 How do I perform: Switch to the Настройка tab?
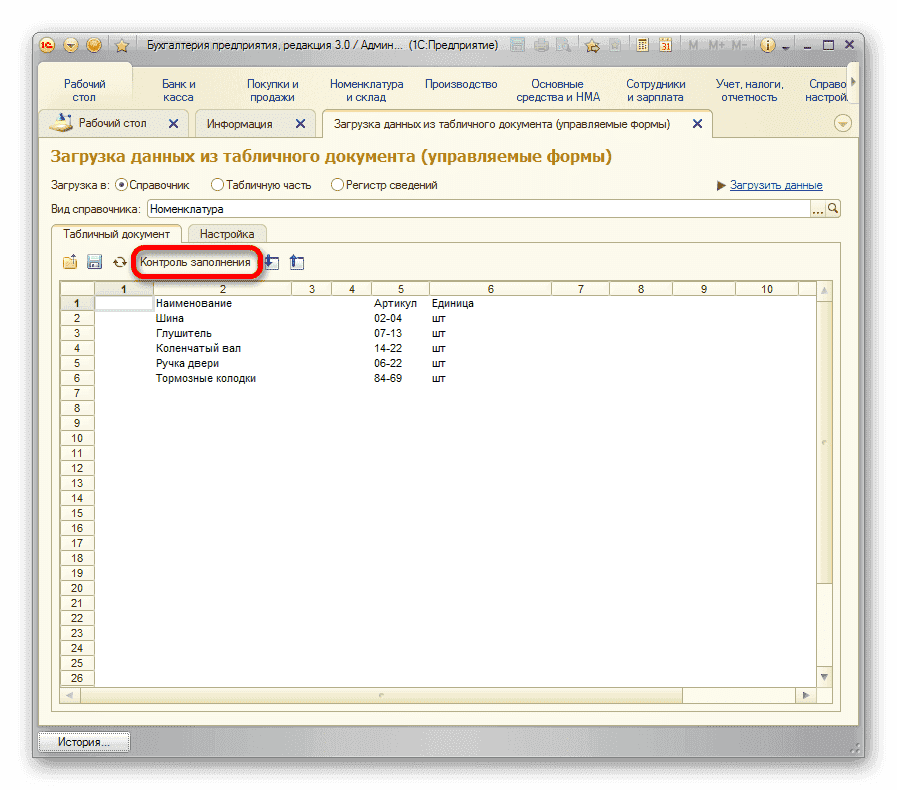(x=227, y=234)
